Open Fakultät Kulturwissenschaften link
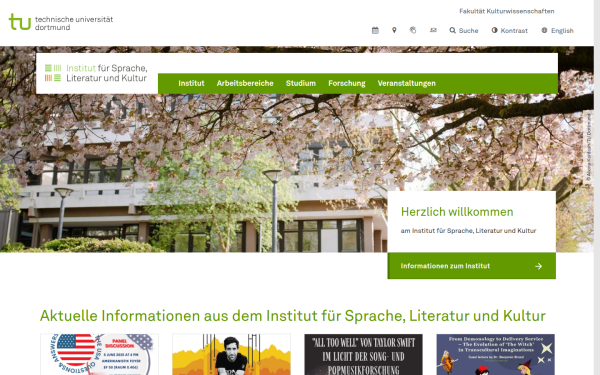 click(x=507, y=11)
